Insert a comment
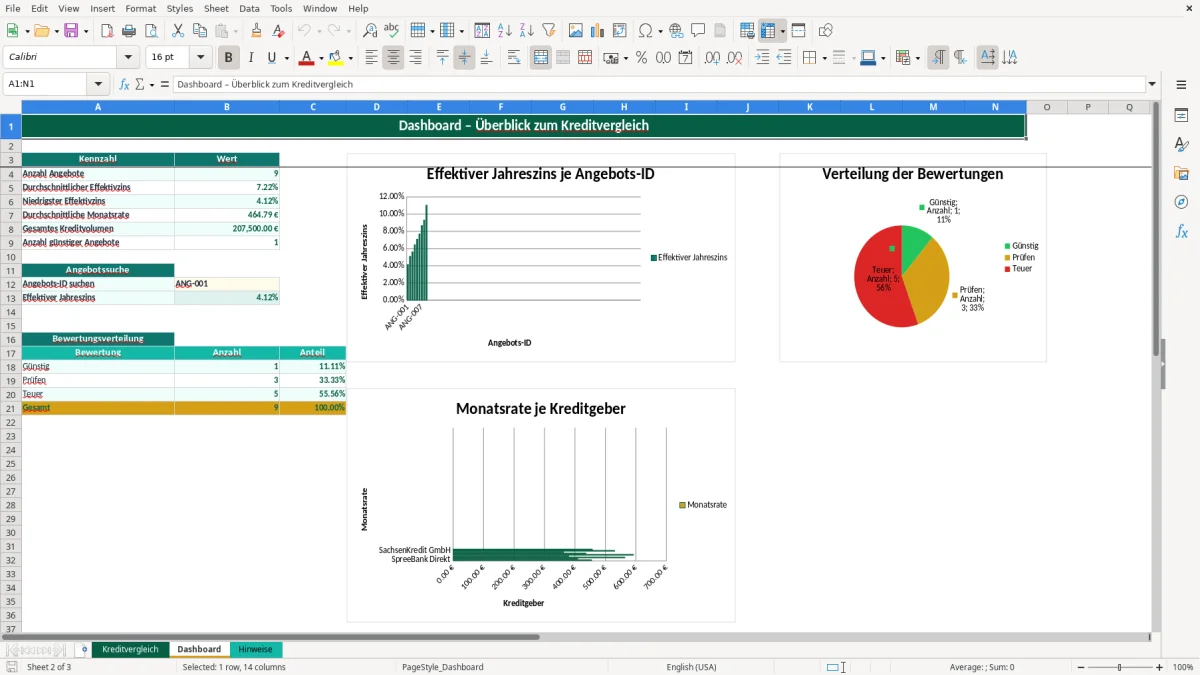This screenshot has height=675, width=1200. tap(698, 31)
